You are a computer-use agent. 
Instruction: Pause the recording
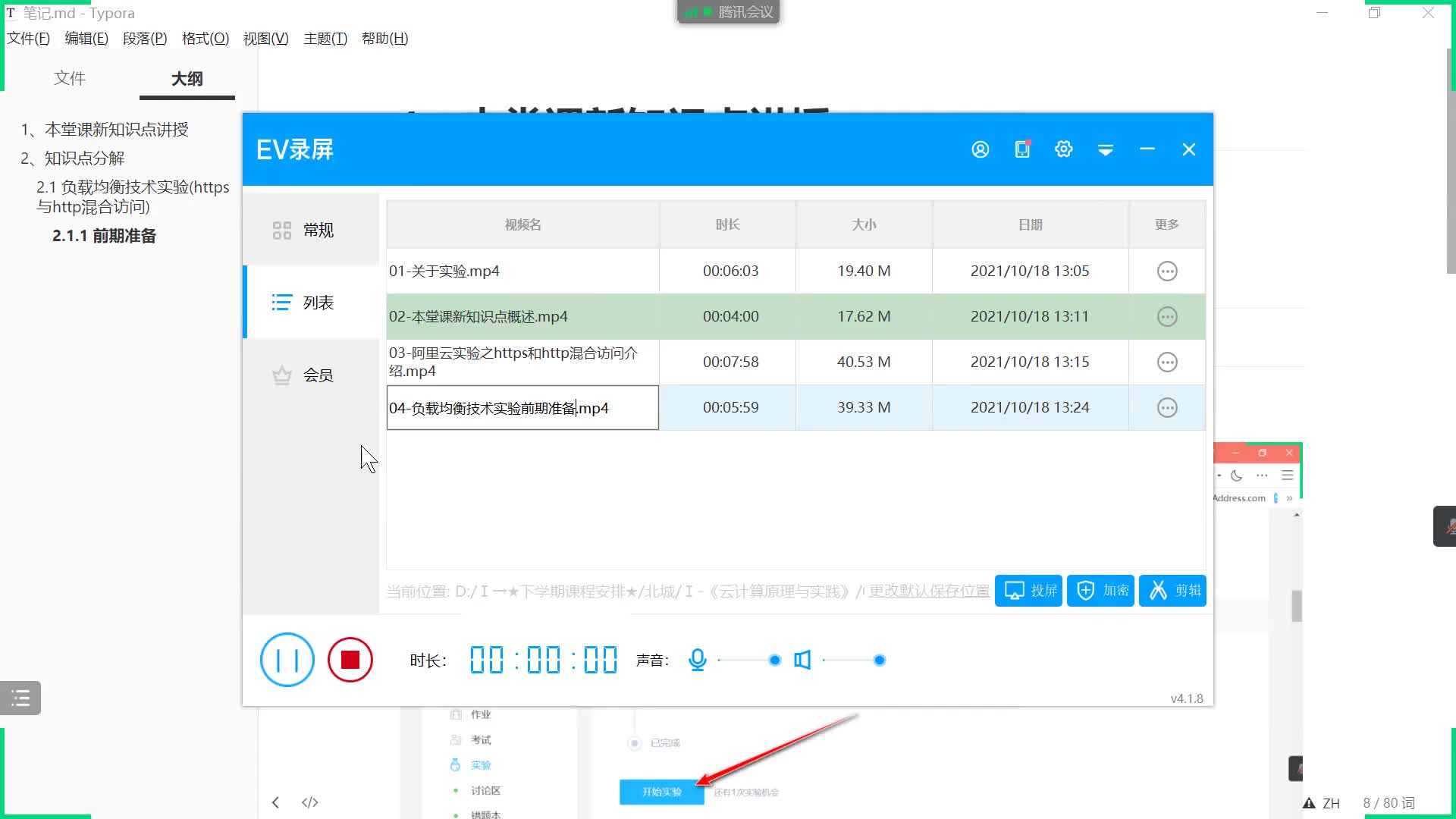click(287, 660)
